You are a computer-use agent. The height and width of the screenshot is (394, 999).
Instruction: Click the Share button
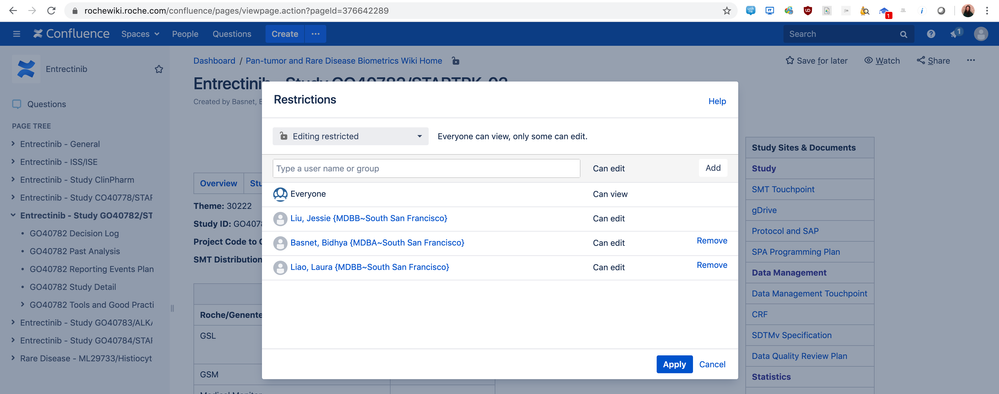[933, 61]
